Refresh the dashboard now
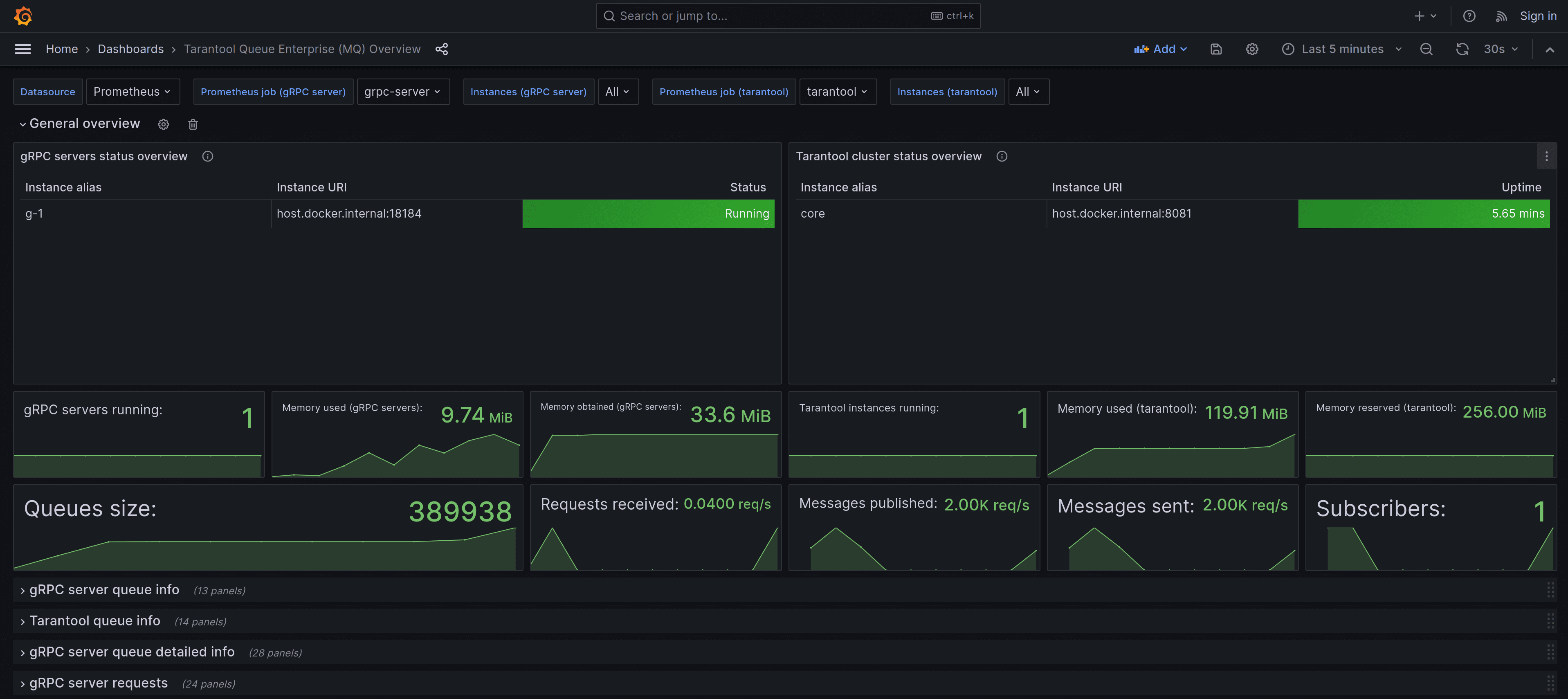The width and height of the screenshot is (1568, 699). coord(1462,49)
